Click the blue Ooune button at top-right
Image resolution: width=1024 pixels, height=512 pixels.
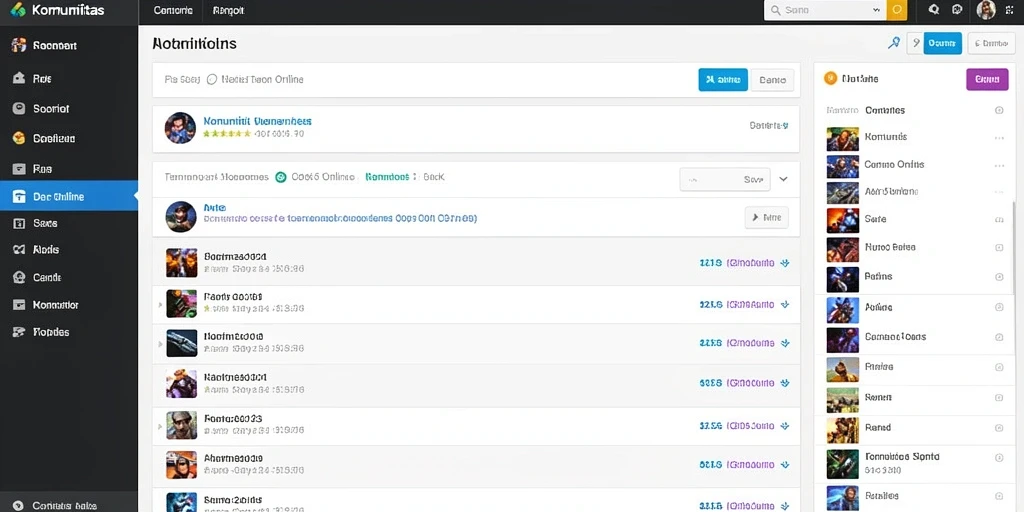(x=942, y=43)
